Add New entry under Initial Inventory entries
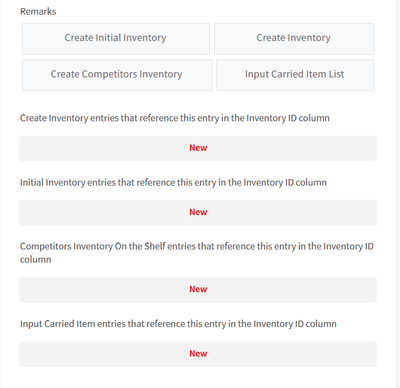 pyautogui.click(x=198, y=212)
